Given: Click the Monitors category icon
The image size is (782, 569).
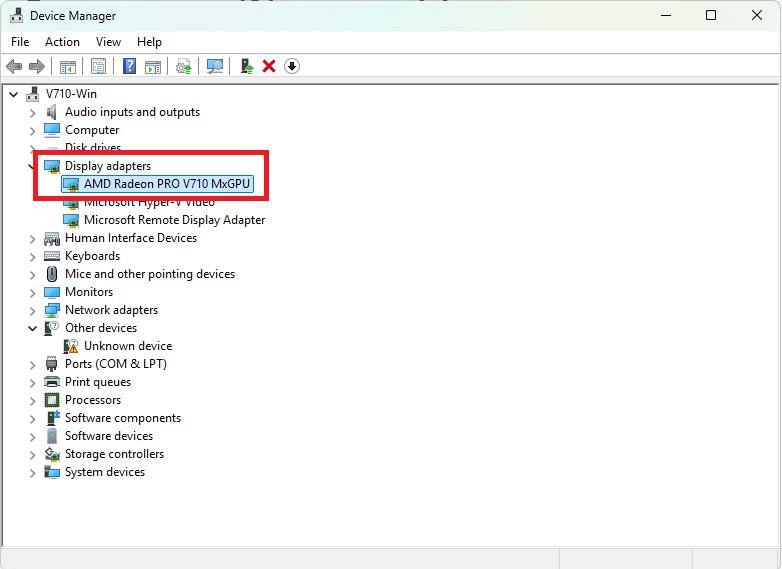Looking at the screenshot, I should tap(52, 292).
